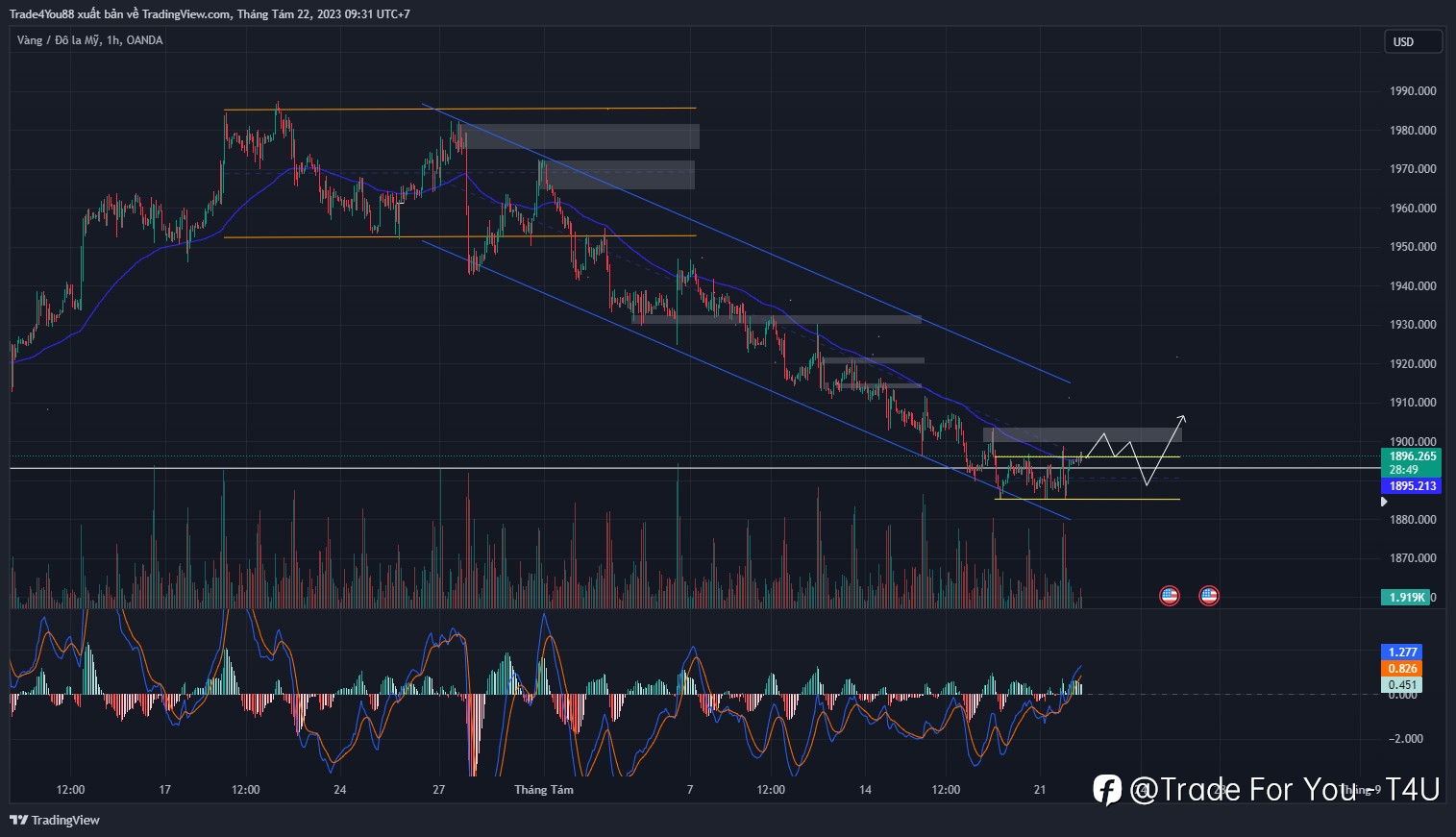Click the 1920.000 price scale label
The image size is (1456, 837).
coord(1413,364)
